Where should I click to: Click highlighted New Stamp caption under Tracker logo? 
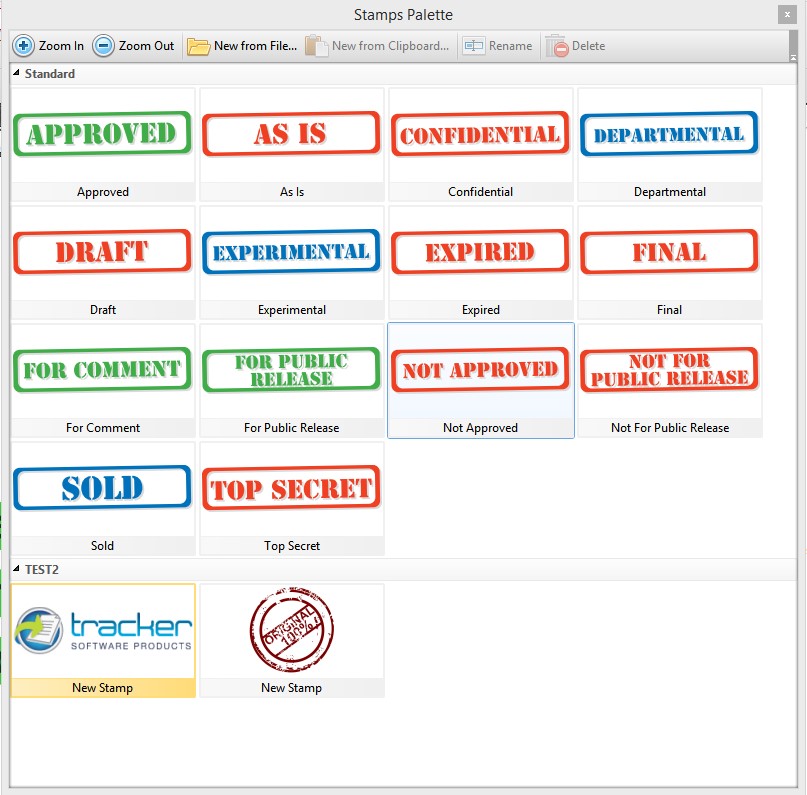(102, 687)
